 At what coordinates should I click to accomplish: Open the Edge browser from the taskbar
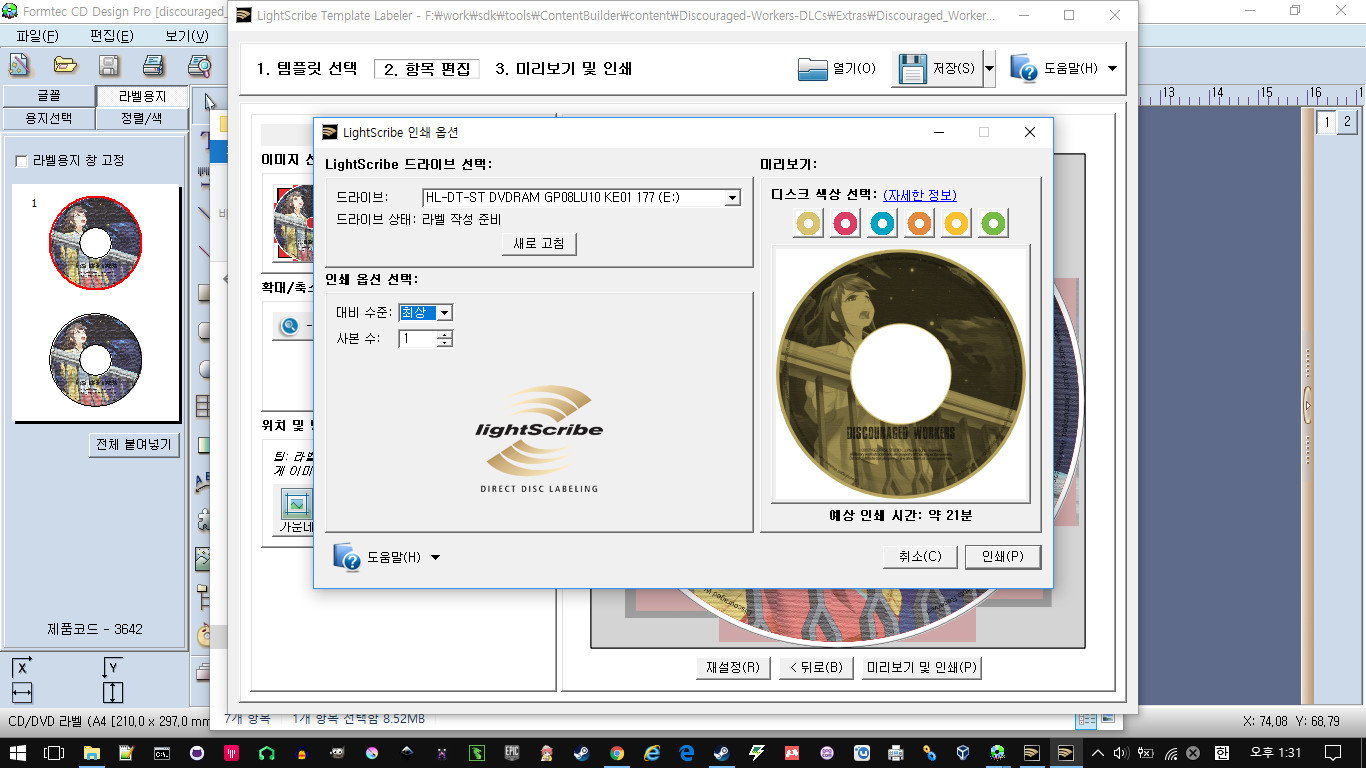point(687,752)
